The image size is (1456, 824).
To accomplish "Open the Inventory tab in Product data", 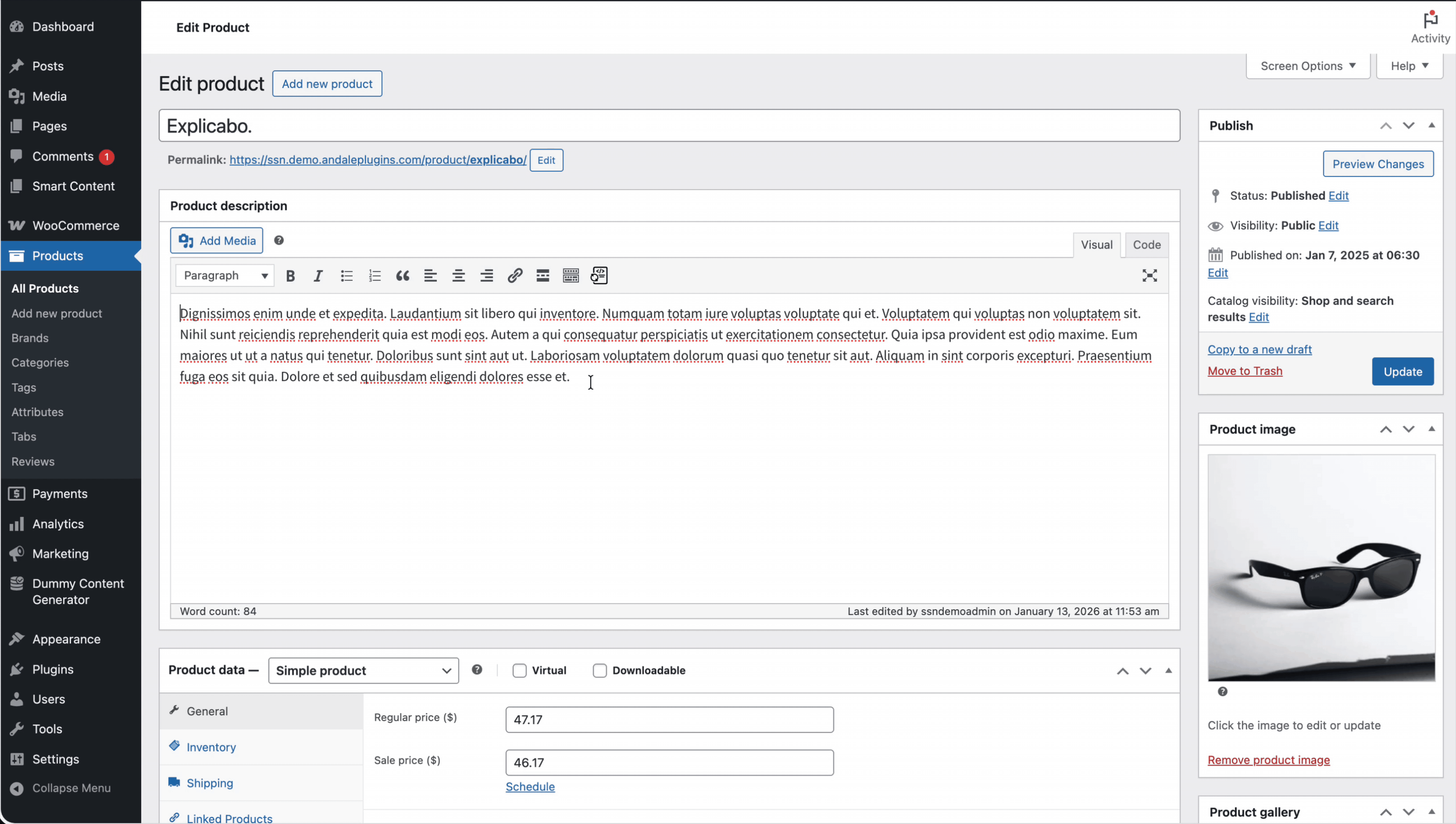I will [x=211, y=746].
